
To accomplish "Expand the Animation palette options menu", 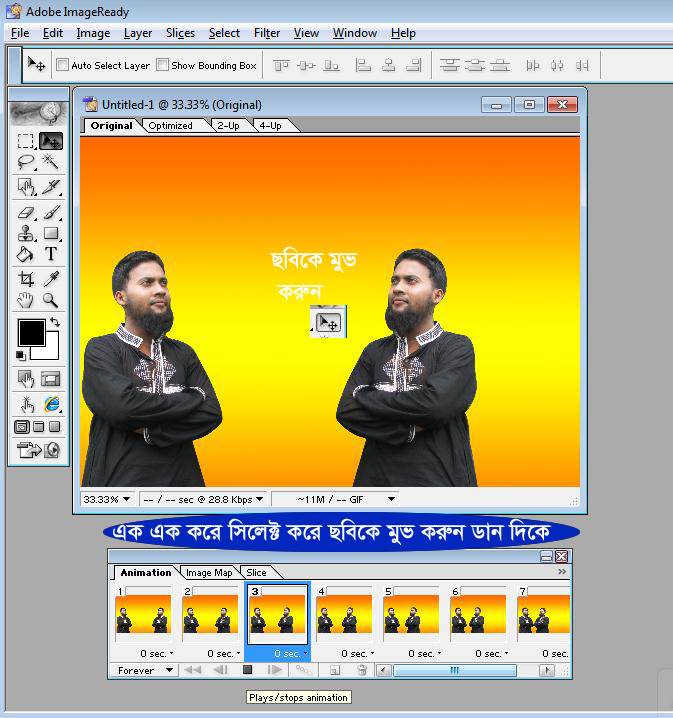I will [562, 571].
